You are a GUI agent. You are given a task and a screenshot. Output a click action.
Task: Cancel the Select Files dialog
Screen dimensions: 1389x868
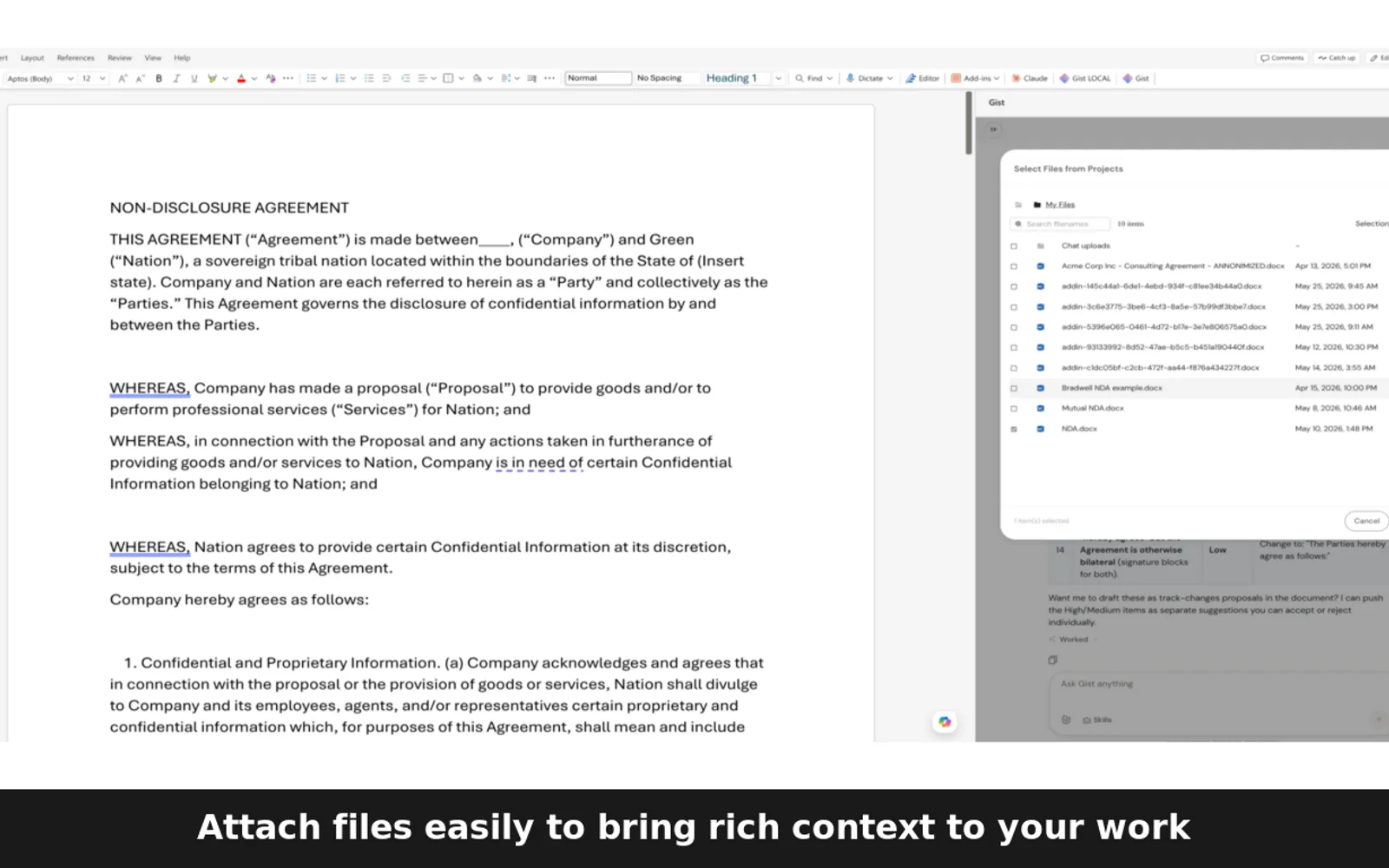[1366, 521]
